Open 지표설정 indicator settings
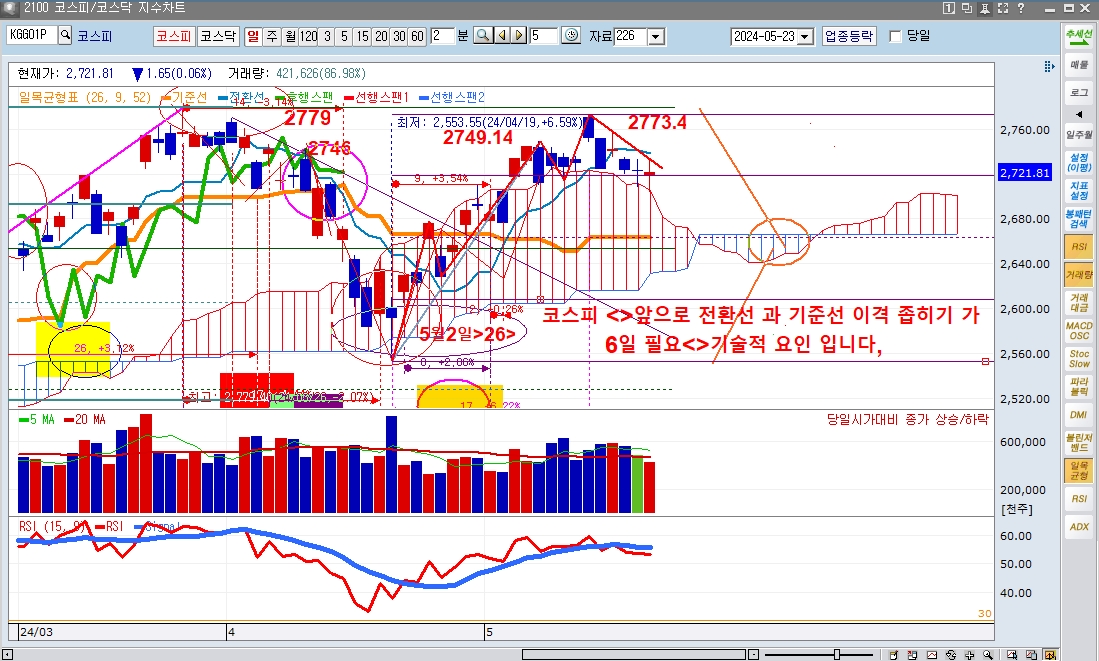 (1079, 191)
